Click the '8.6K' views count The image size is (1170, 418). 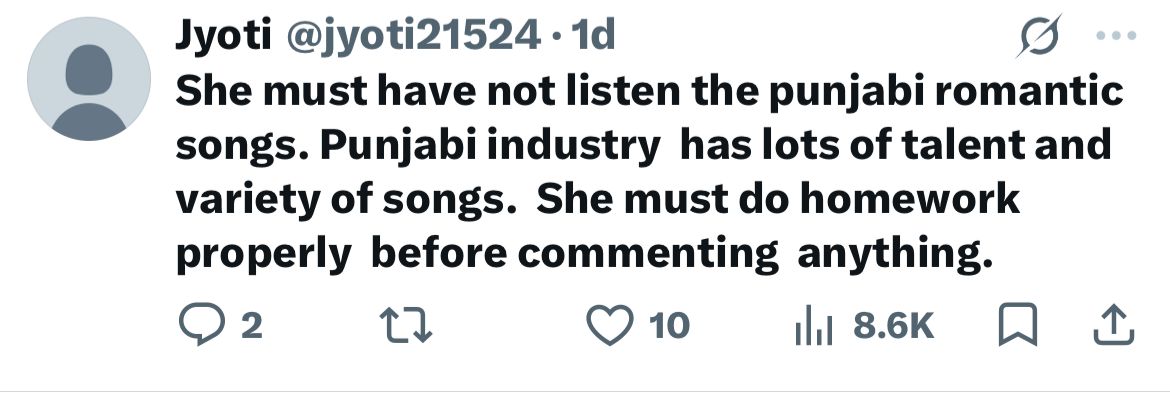[x=893, y=325]
